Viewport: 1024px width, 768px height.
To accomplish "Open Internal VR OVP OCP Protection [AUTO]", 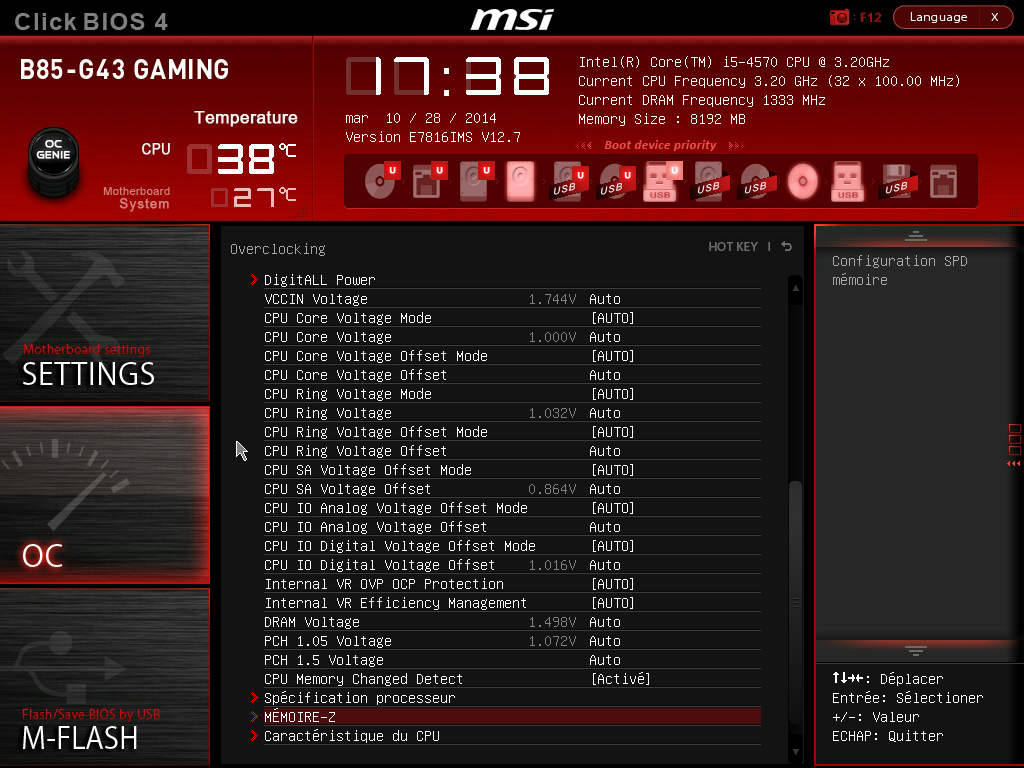I will pos(613,584).
